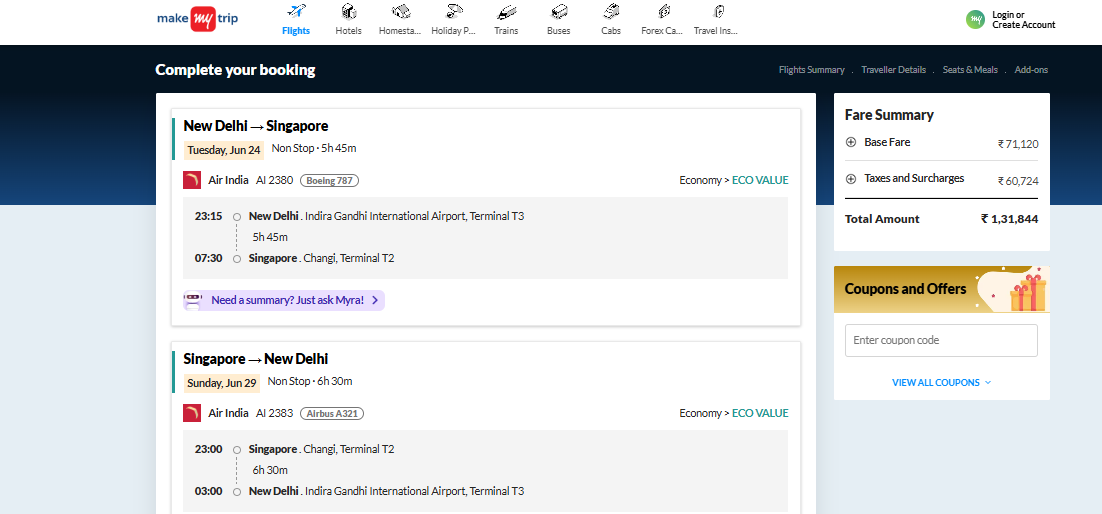The width and height of the screenshot is (1102, 514).
Task: Click the Tuesday, Jun 24 date tag
Action: click(223, 150)
